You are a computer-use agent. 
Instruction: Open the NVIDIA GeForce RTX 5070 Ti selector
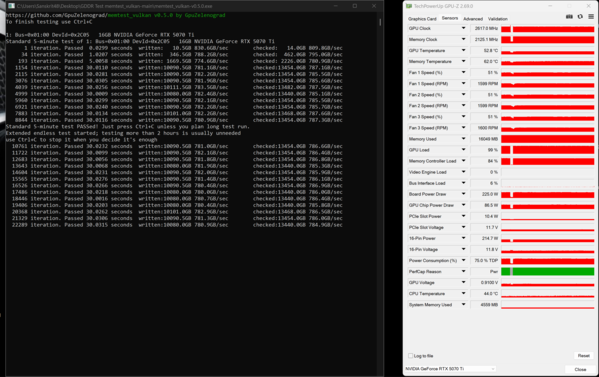pos(450,369)
